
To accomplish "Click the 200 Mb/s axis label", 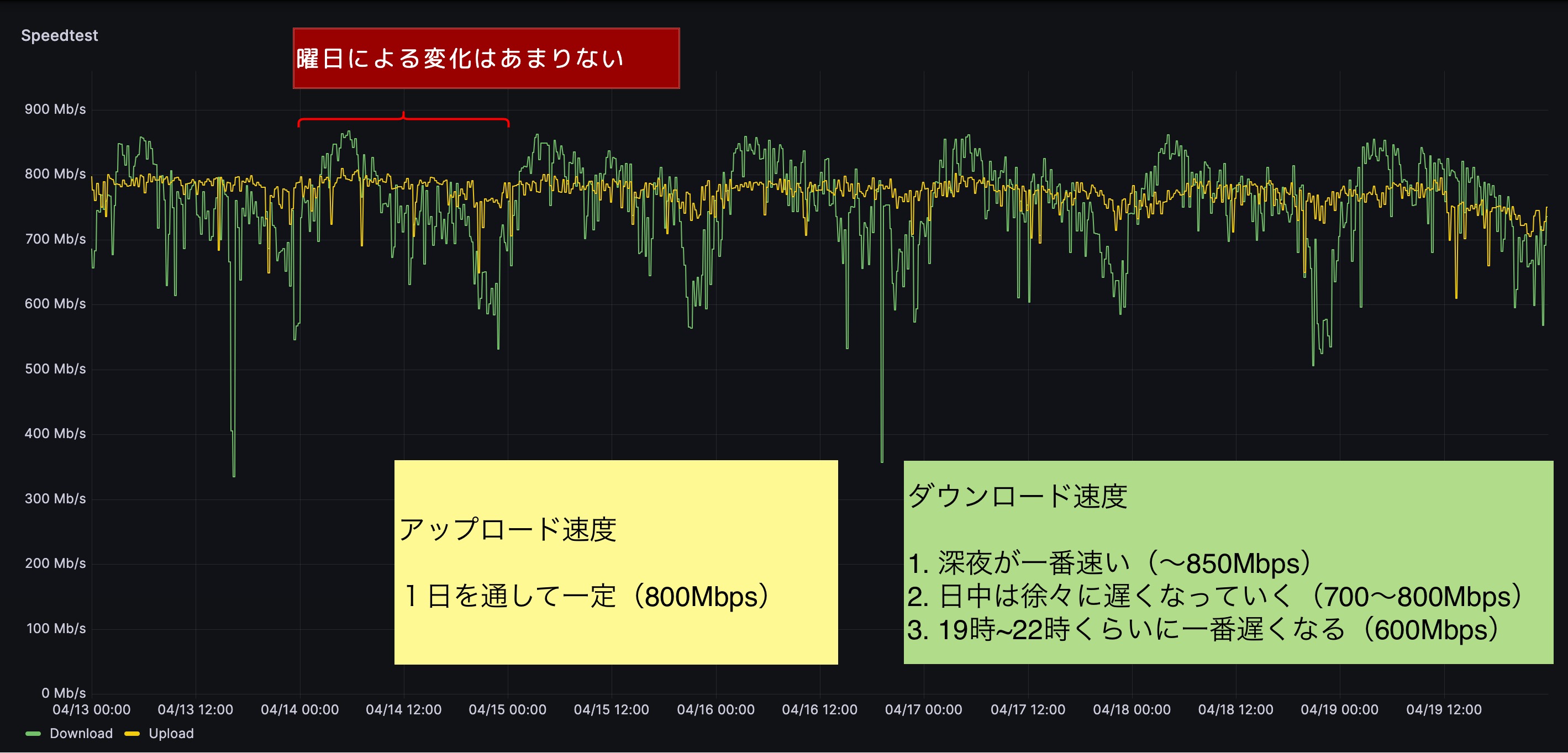I will click(x=55, y=563).
